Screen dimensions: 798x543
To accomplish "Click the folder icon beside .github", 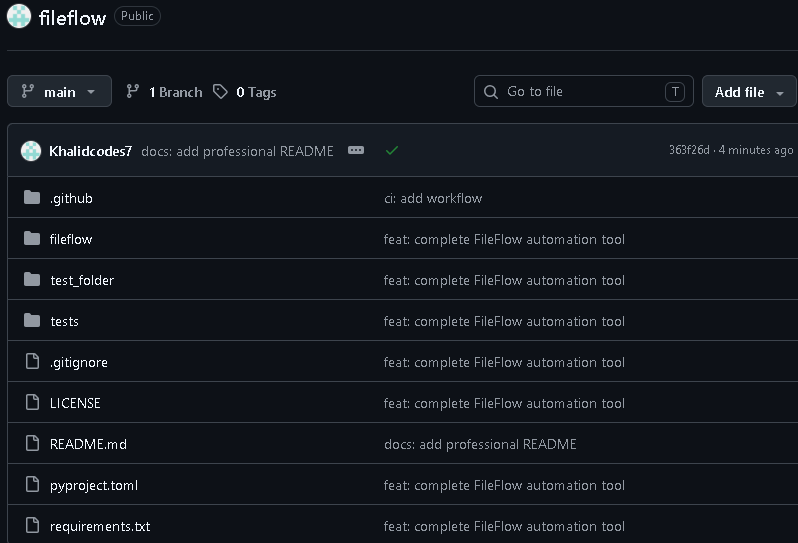I will [x=32, y=197].
